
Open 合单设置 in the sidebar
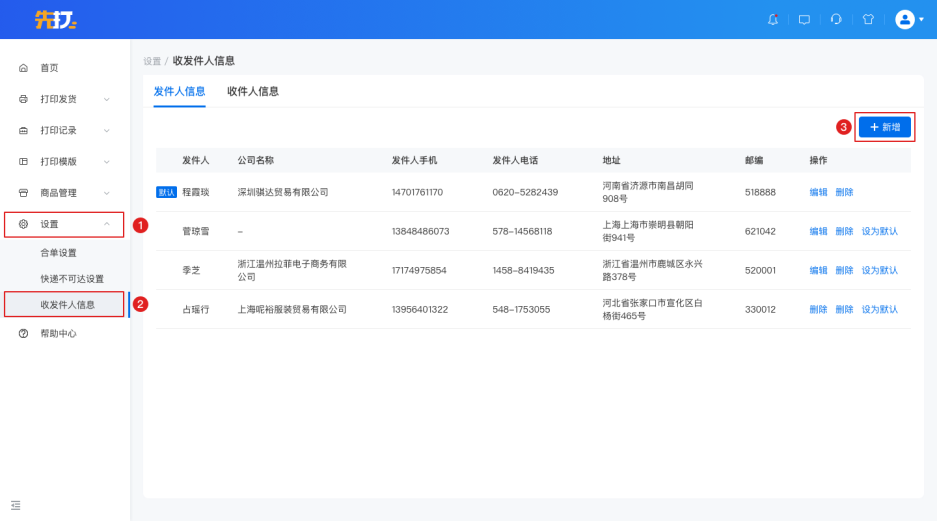pos(58,253)
